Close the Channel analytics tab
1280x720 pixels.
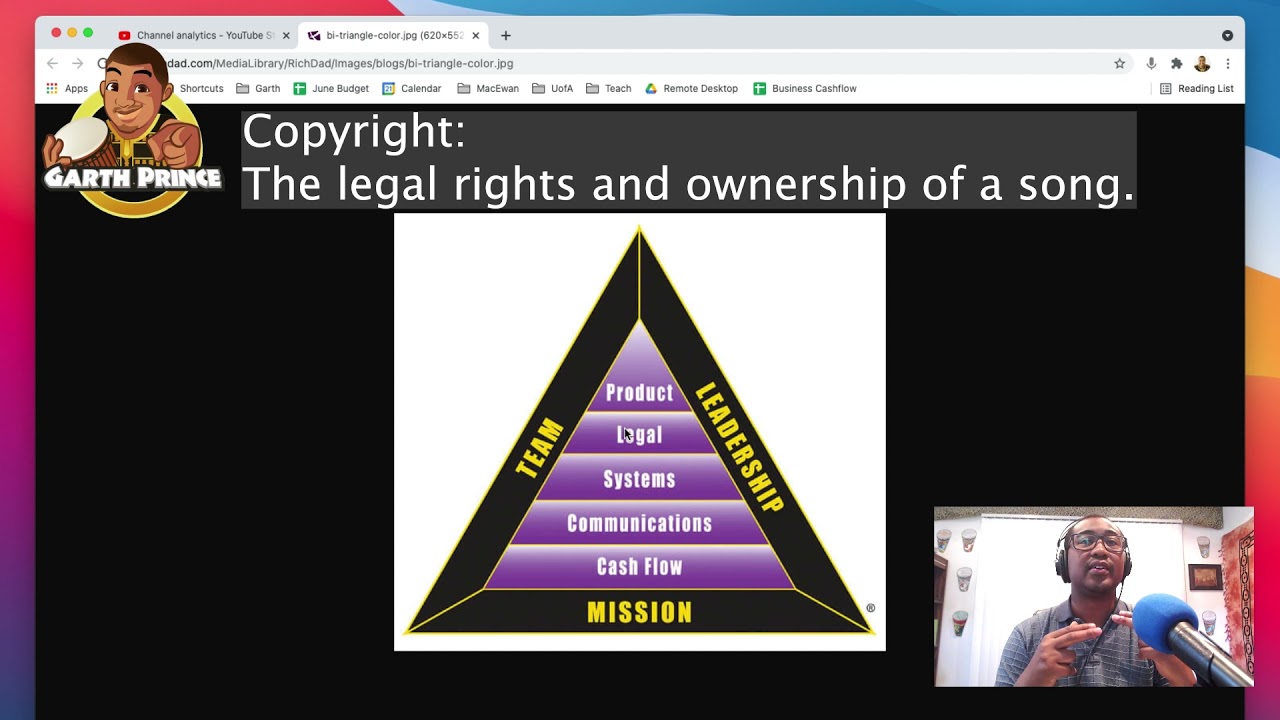tap(286, 35)
